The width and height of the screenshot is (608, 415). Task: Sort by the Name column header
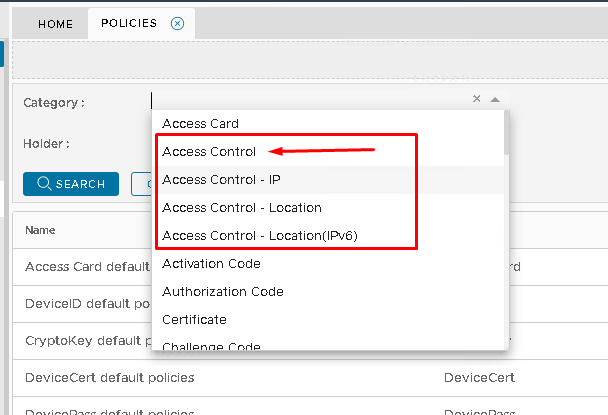(x=40, y=230)
